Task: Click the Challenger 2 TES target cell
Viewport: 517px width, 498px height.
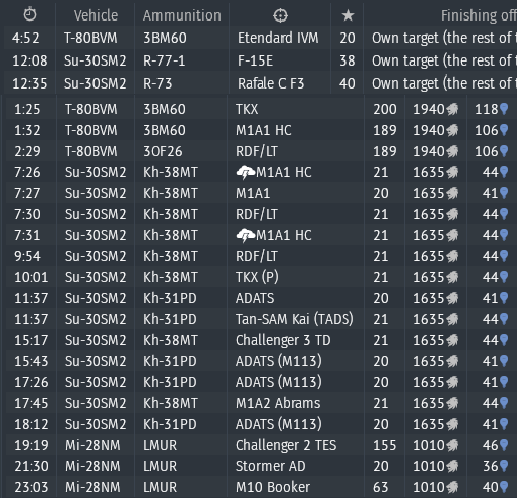Action: [x=286, y=445]
